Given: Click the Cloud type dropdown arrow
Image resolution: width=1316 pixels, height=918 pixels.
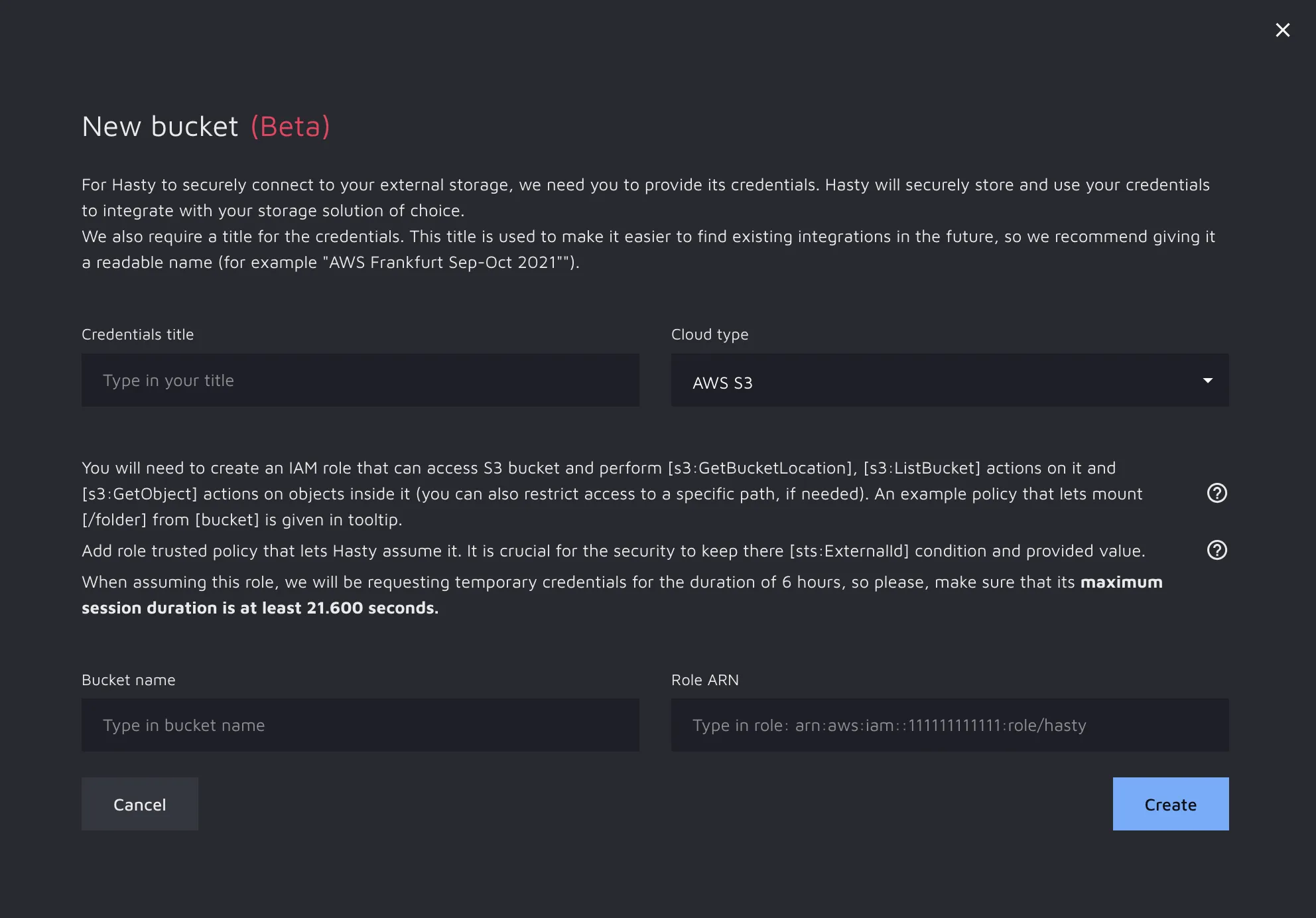Looking at the screenshot, I should pos(1207,381).
